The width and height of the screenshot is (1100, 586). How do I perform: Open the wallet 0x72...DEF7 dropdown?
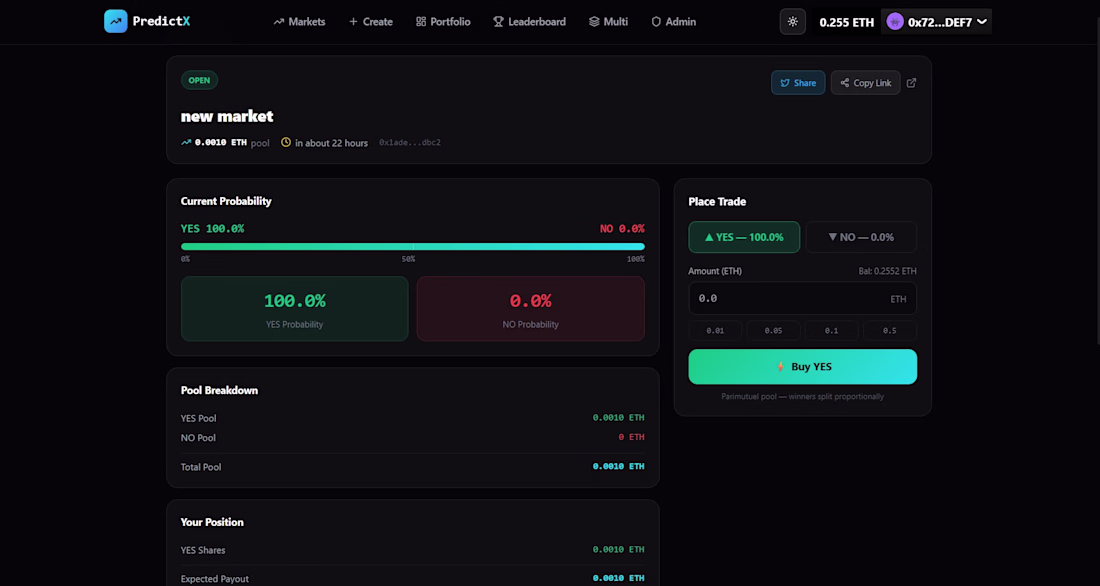[x=937, y=22]
